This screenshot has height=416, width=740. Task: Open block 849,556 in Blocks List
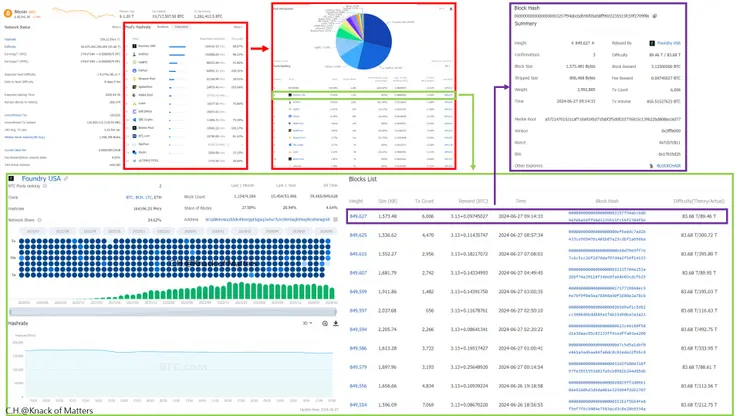tap(358, 386)
